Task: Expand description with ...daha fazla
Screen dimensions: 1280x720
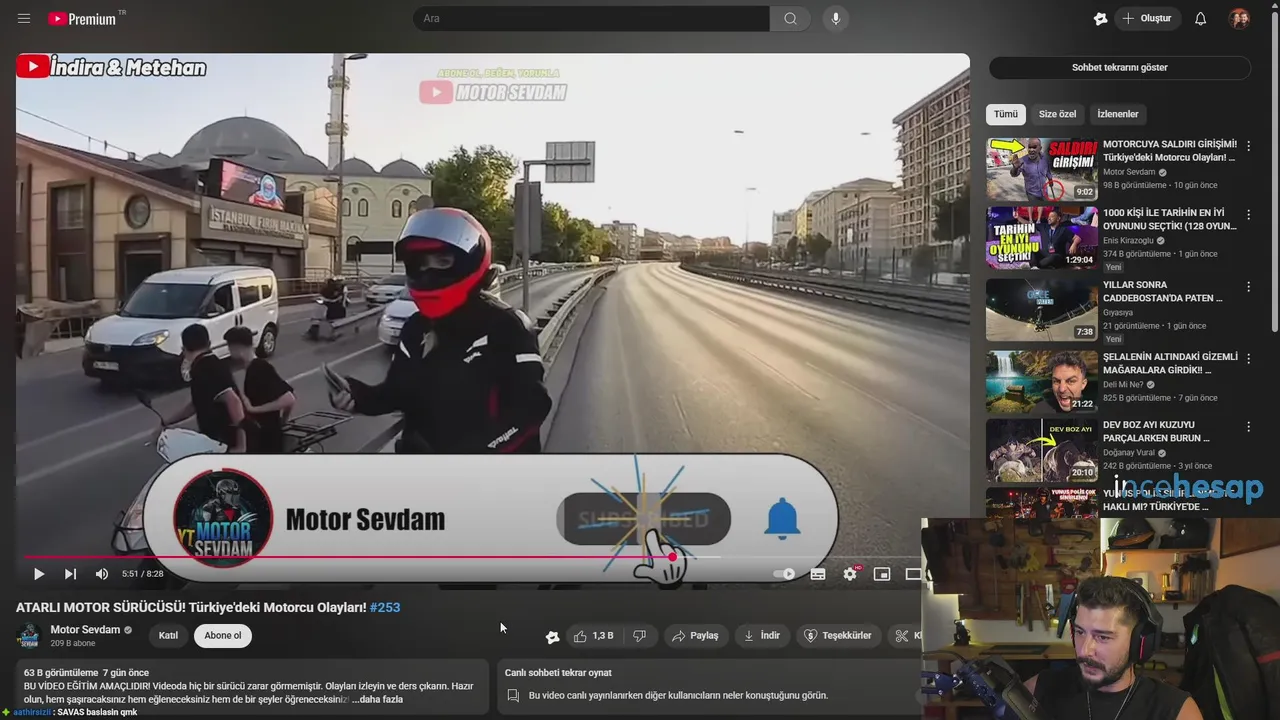Action: click(377, 699)
